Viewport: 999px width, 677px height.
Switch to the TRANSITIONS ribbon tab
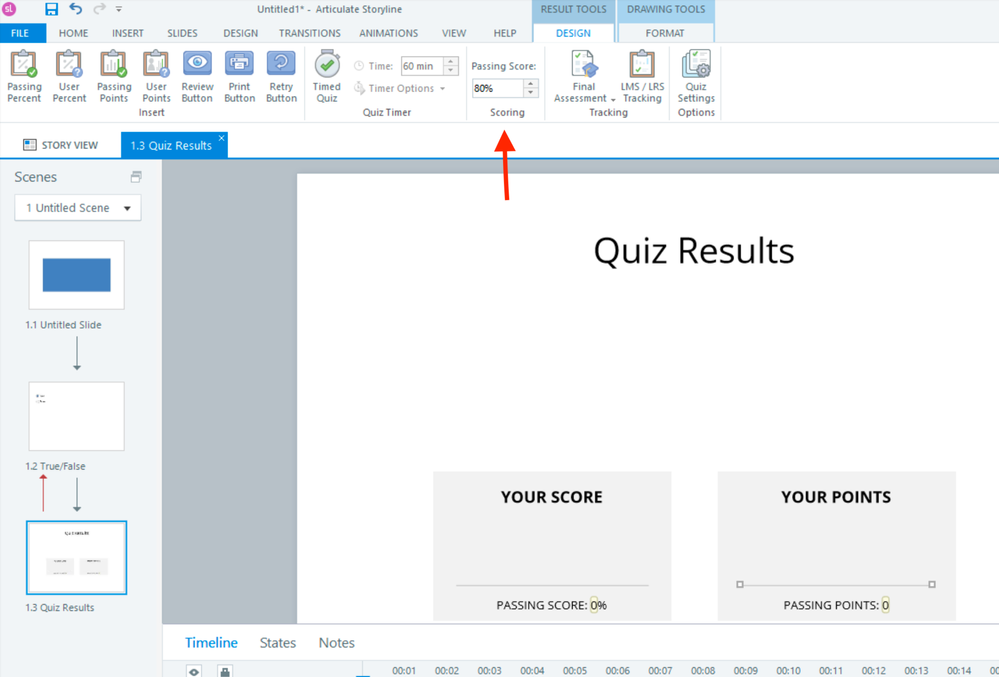pos(310,33)
